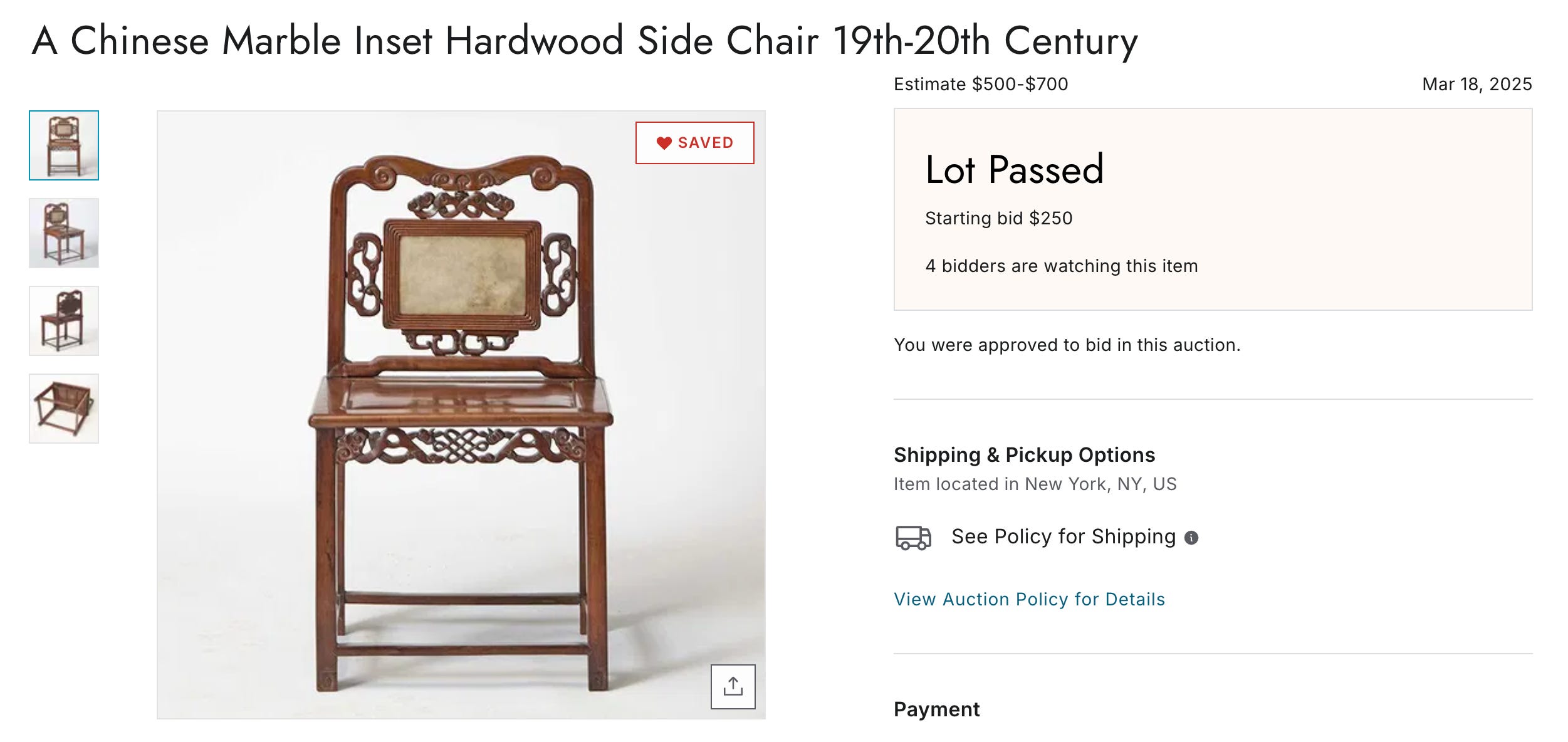This screenshot has width=1568, height=742.
Task: Click the Shipping & Pickup Options heading
Action: 1024,455
